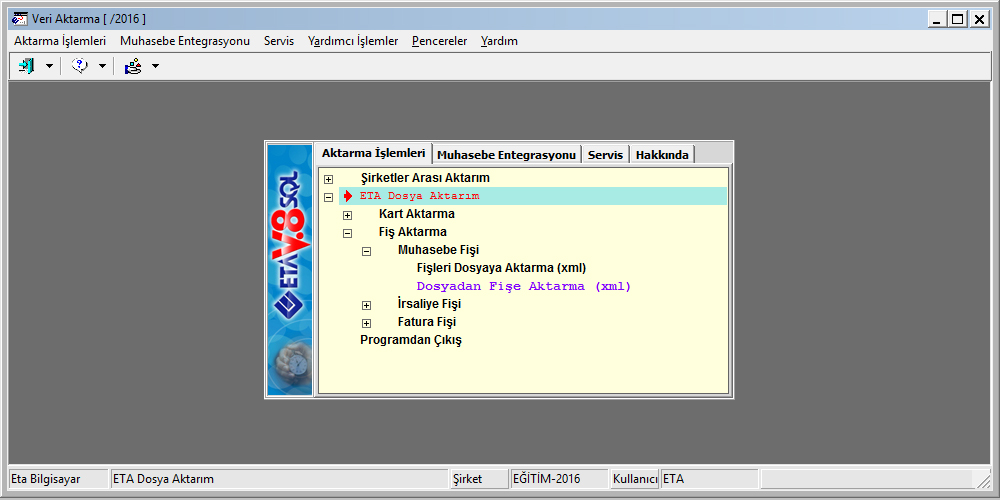Click the user settings toolbar icon
Viewport: 1000px width, 500px height.
[133, 66]
